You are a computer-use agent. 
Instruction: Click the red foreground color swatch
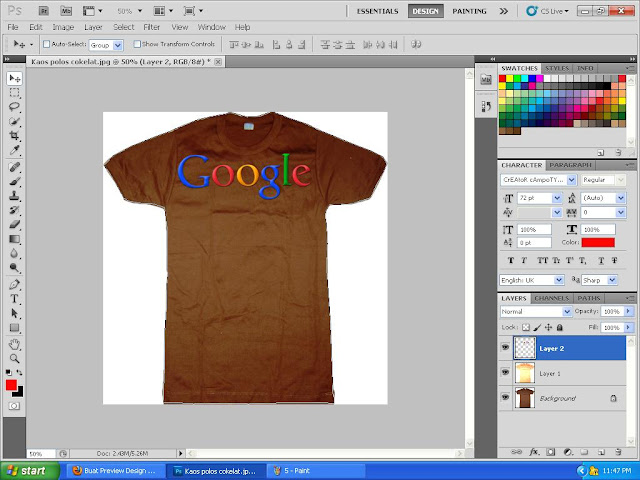coord(11,384)
